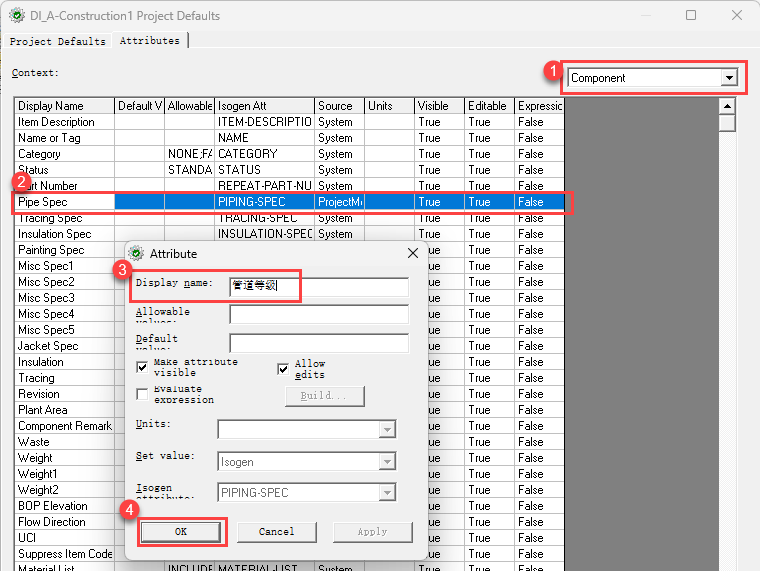Viewport: 760px width, 571px height.
Task: Toggle Make attribute visible checkbox
Action: coord(142,367)
